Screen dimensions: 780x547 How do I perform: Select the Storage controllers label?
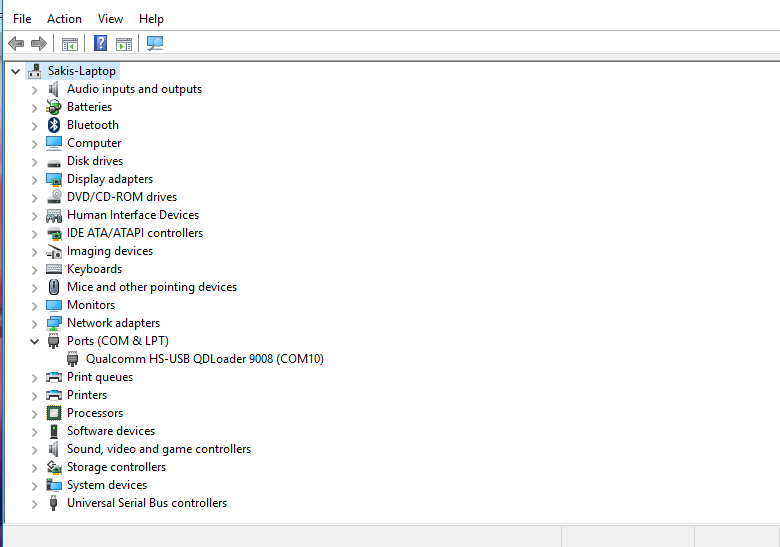pos(116,467)
